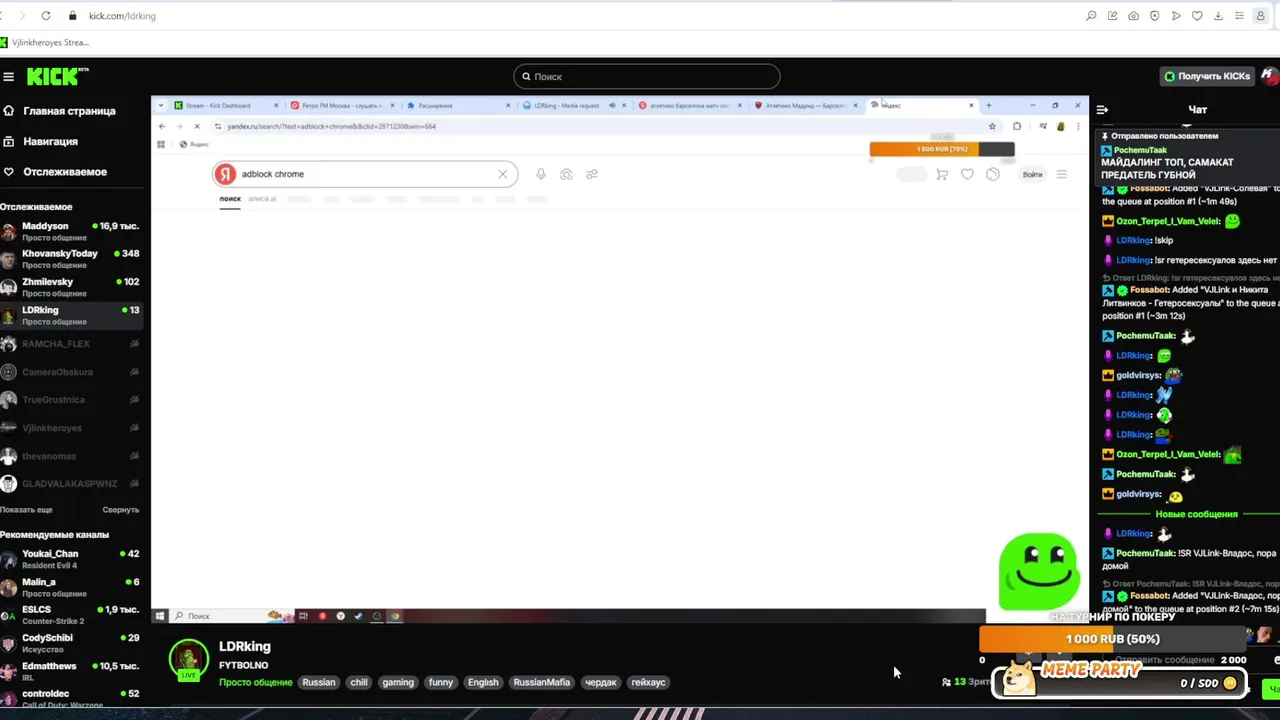Click Войти button in streamed Yandex page
Screen dimensions: 1280x720
pyautogui.click(x=1032, y=174)
